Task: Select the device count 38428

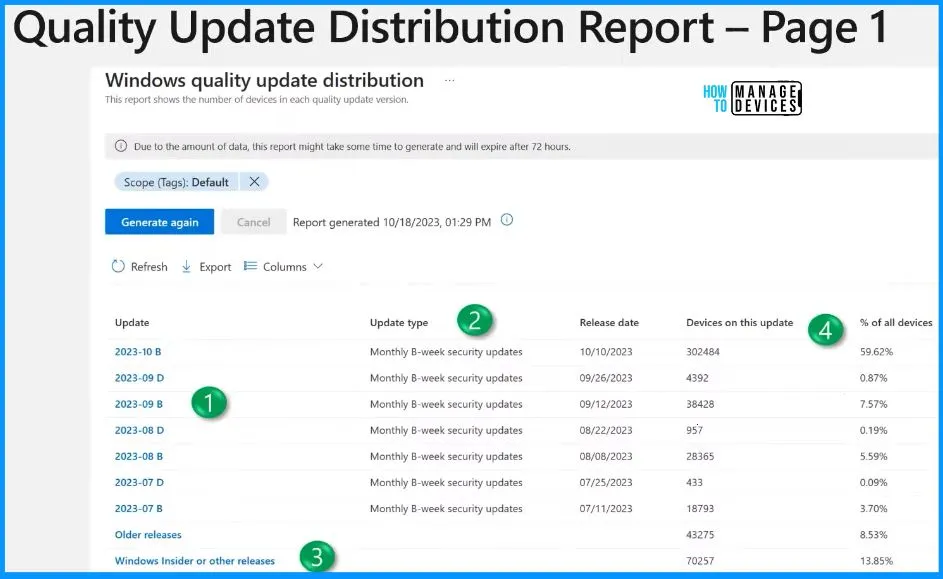Action: 700,404
